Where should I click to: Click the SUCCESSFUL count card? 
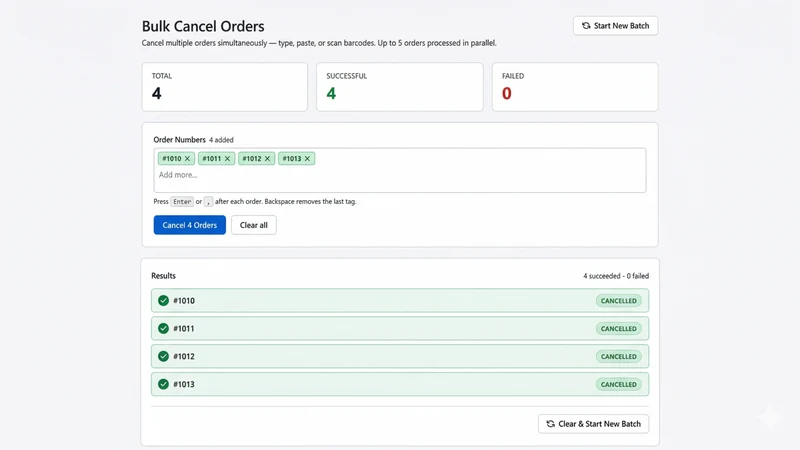coord(399,87)
